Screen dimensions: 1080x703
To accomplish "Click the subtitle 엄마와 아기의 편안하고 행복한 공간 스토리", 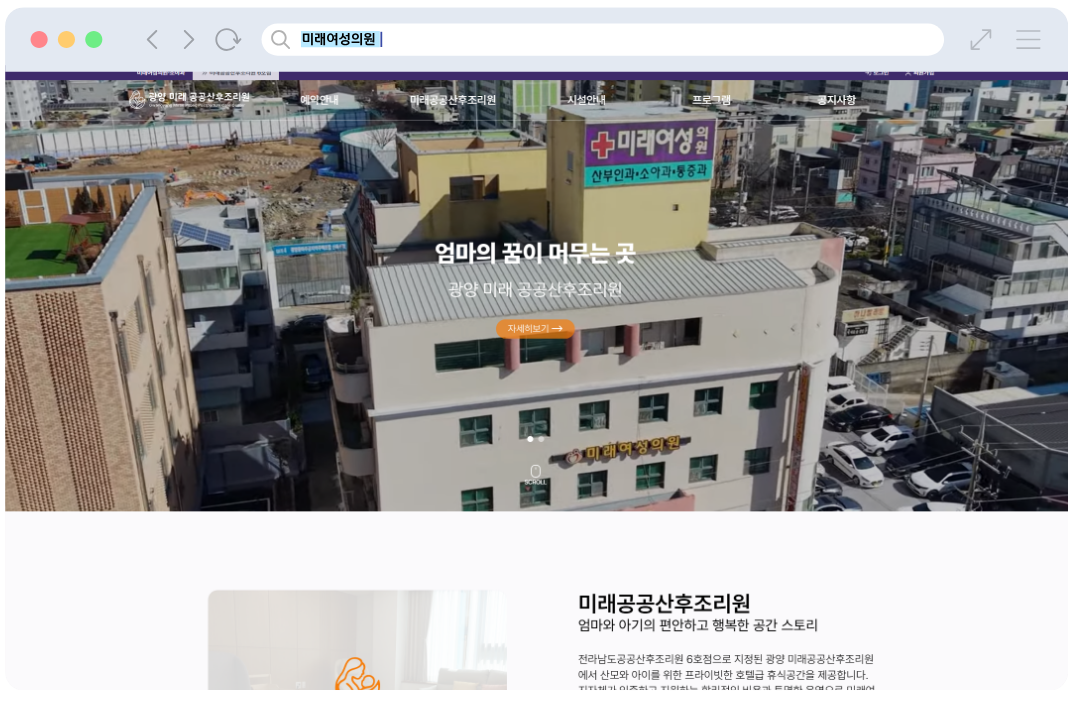I will [x=698, y=625].
